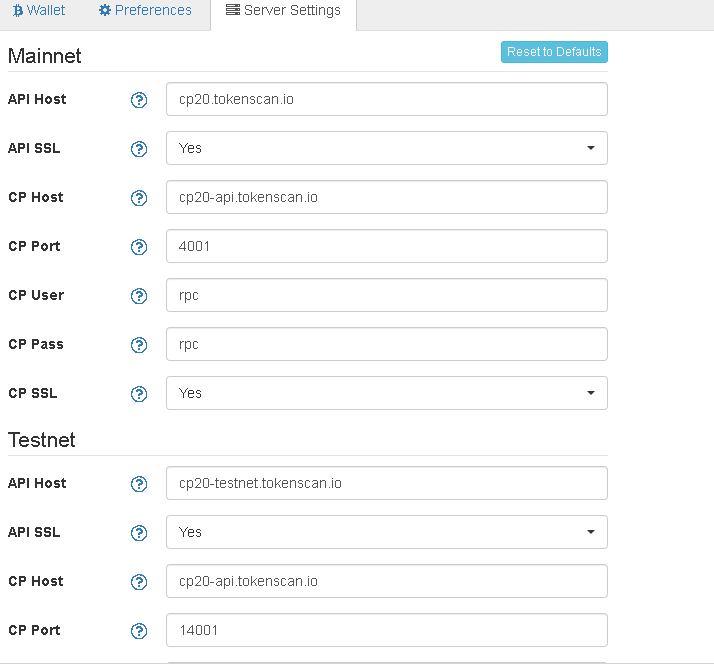The image size is (714, 664).
Task: Open the Mainnet API SSL dropdown
Action: click(387, 148)
